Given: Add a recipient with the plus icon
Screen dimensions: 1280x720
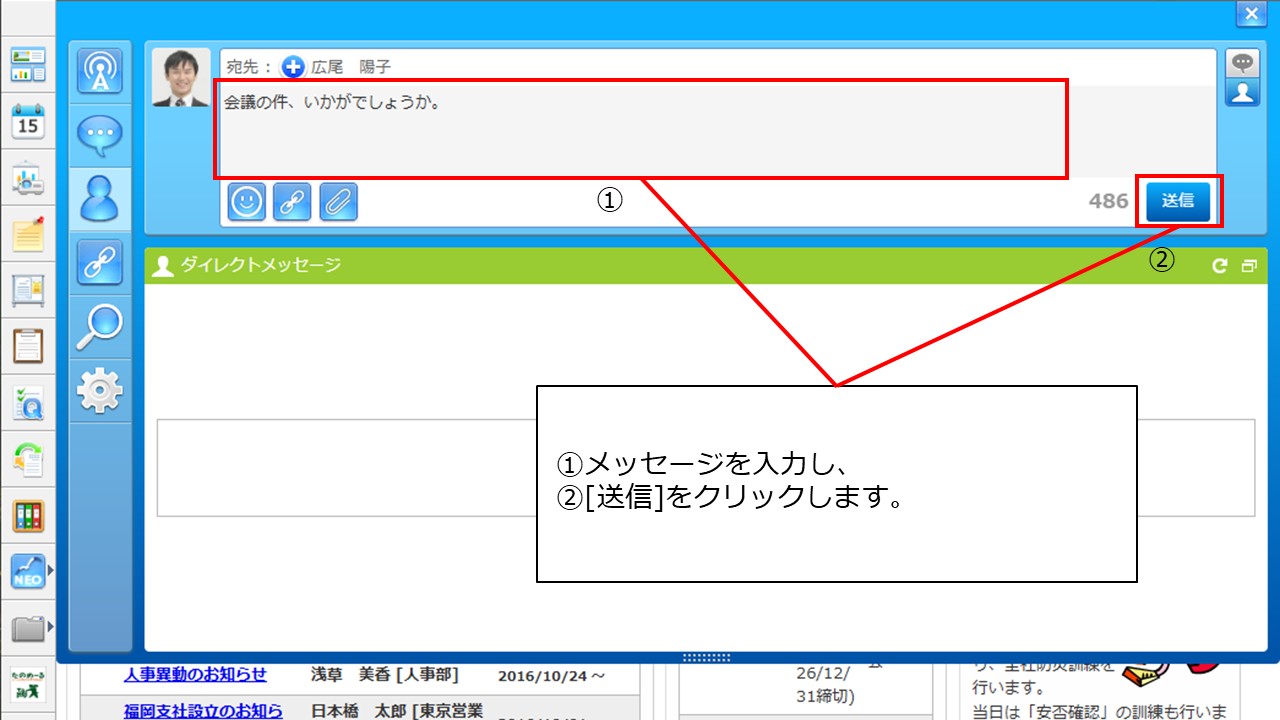Looking at the screenshot, I should tap(293, 67).
